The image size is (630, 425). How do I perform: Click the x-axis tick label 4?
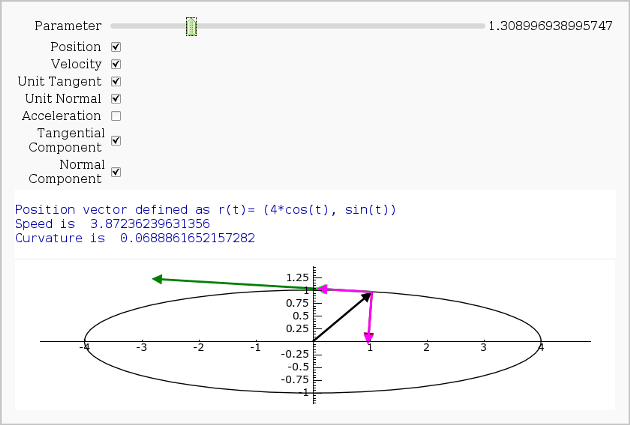540,348
